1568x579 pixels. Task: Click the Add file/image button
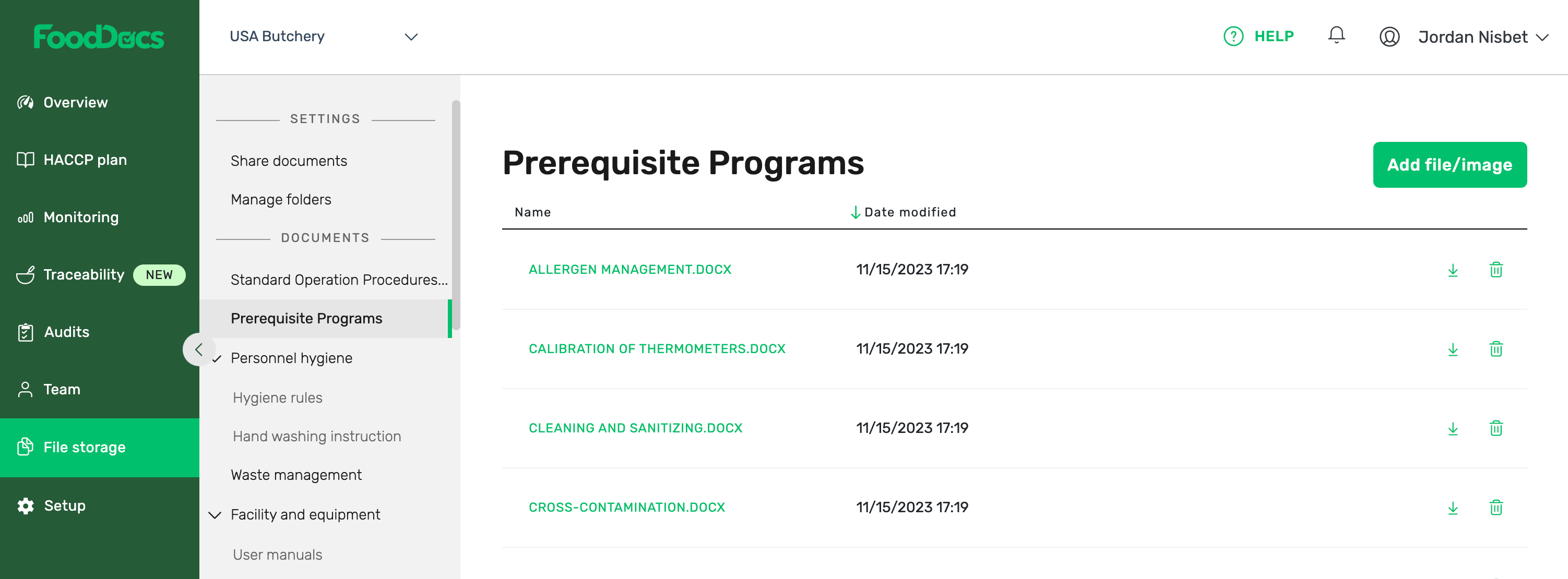point(1448,165)
